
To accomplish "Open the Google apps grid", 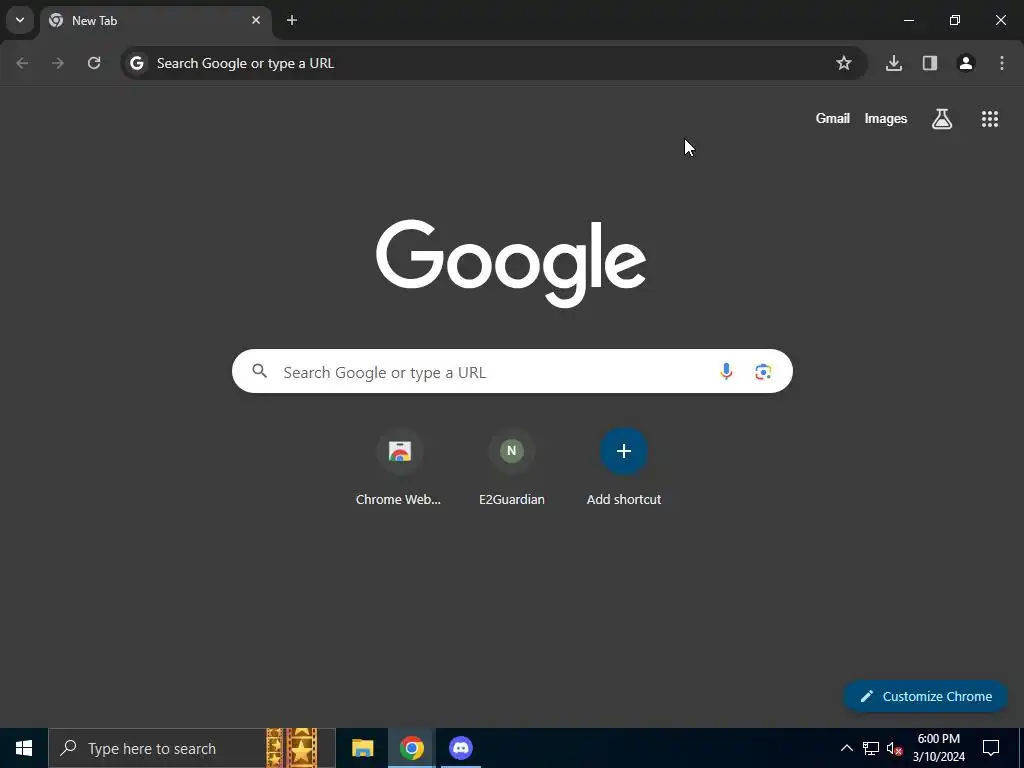I will (990, 118).
